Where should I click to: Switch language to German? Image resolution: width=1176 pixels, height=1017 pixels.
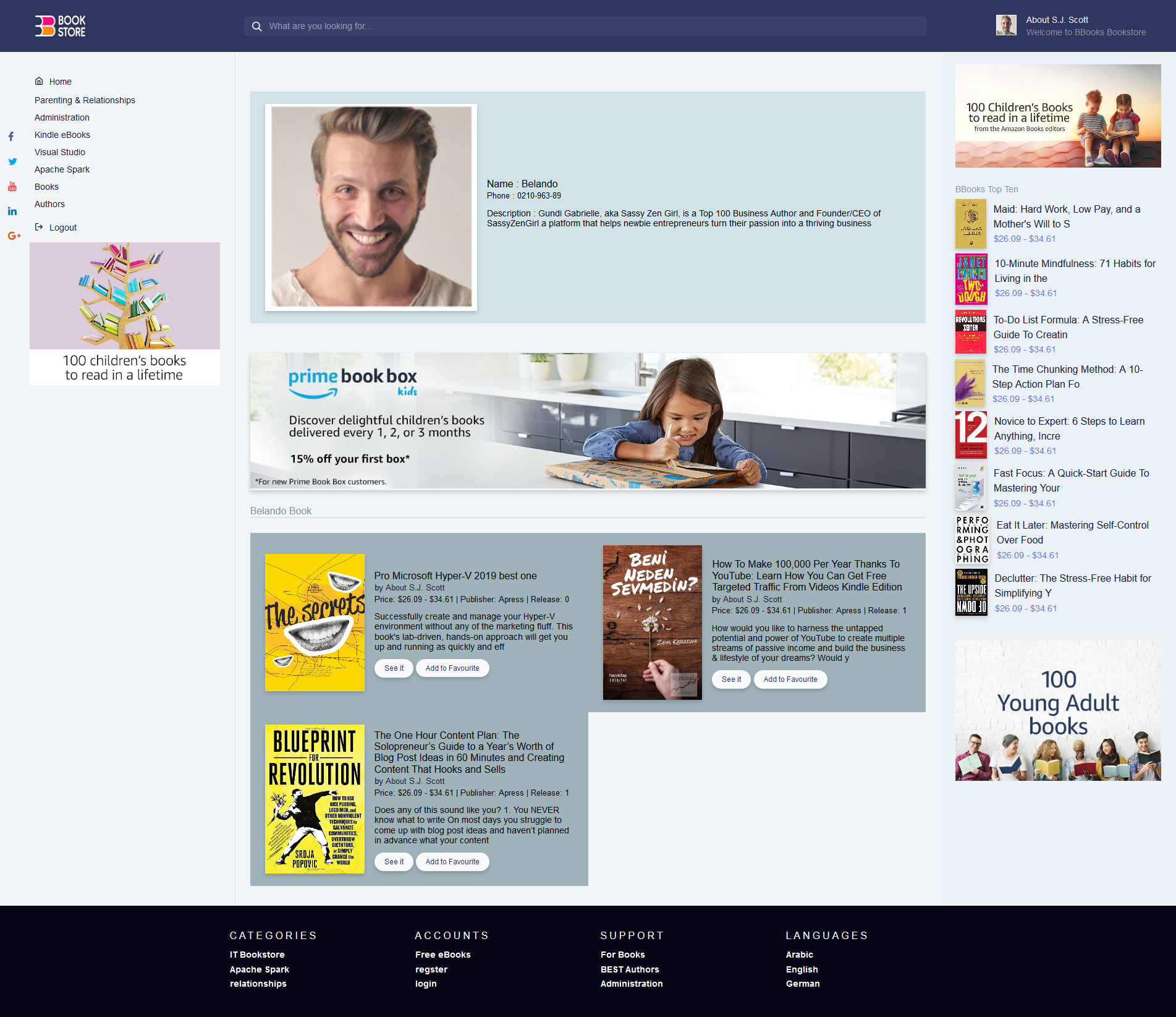803,984
